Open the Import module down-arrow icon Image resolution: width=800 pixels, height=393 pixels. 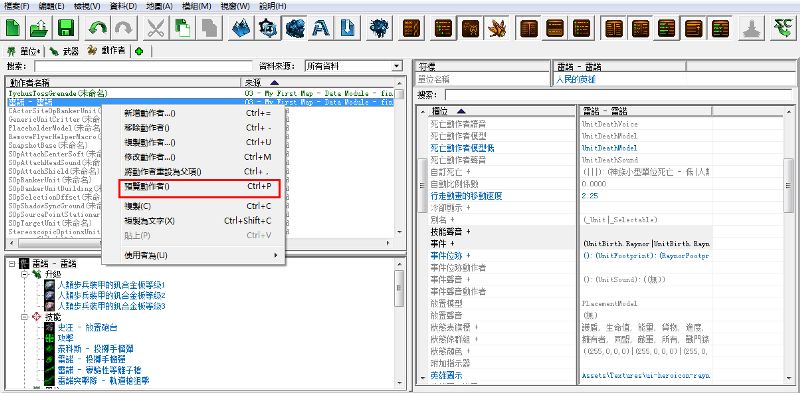pos(347,27)
